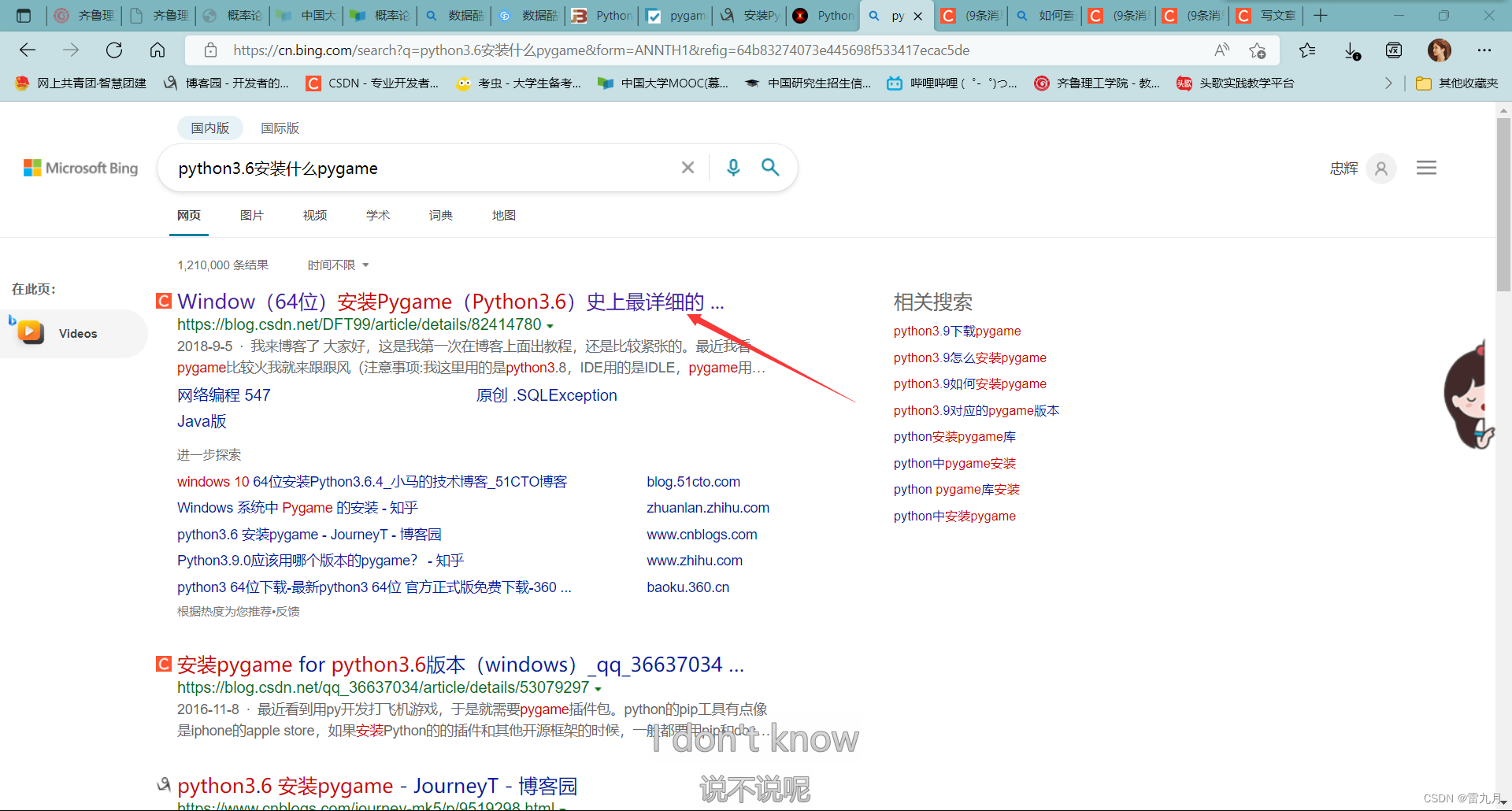Select 国内版 search mode
Image resolution: width=1512 pixels, height=811 pixels.
[209, 128]
